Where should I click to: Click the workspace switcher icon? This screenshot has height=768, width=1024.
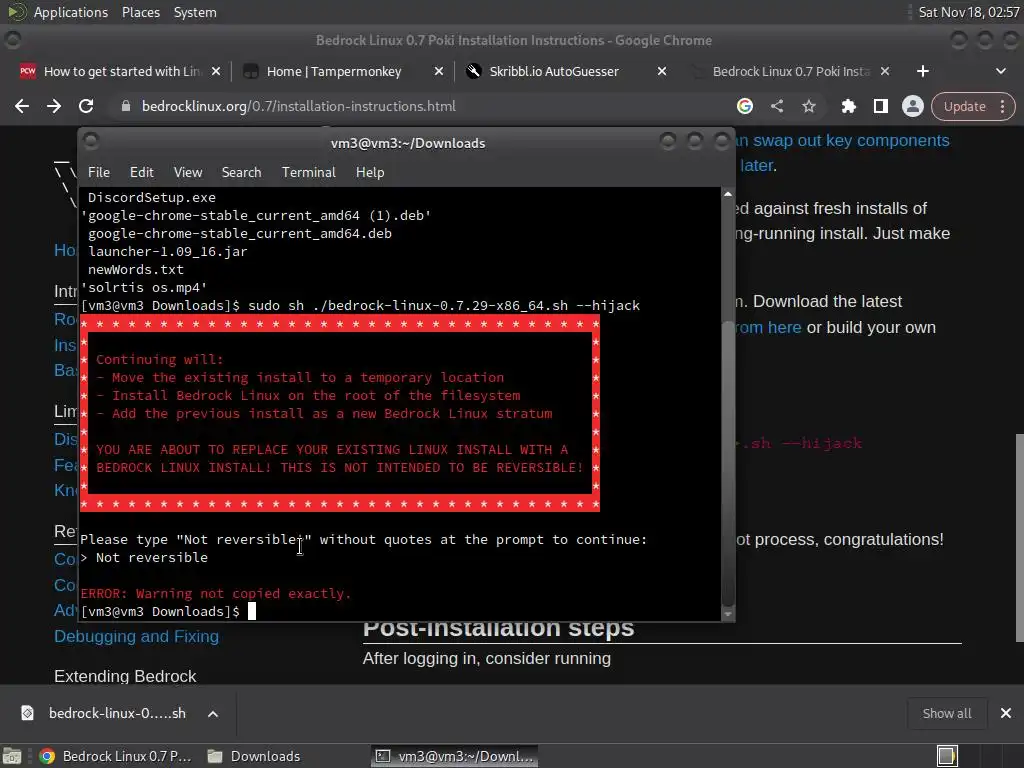pos(947,756)
